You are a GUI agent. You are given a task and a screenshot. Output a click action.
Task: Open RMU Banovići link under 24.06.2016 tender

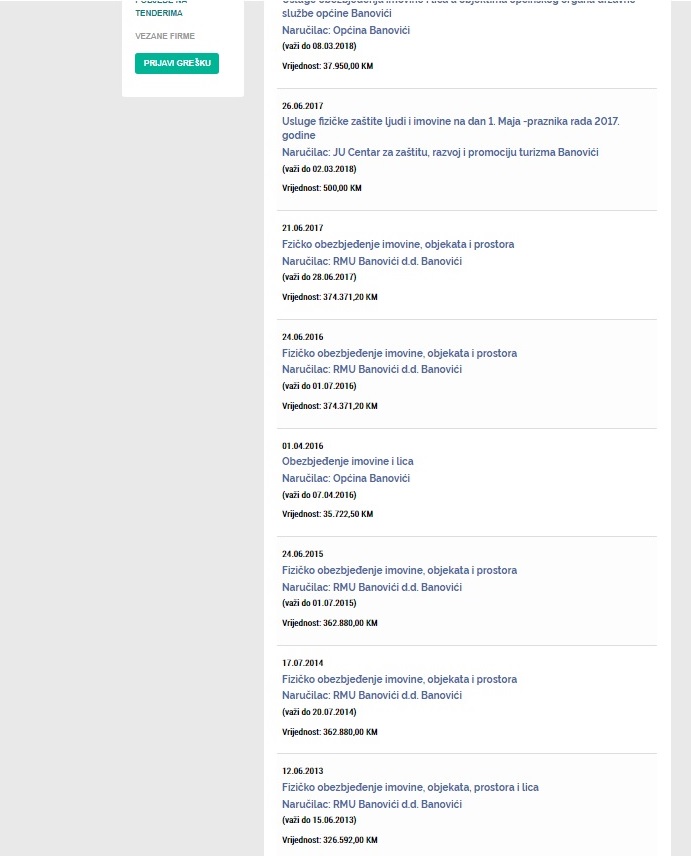372,370
